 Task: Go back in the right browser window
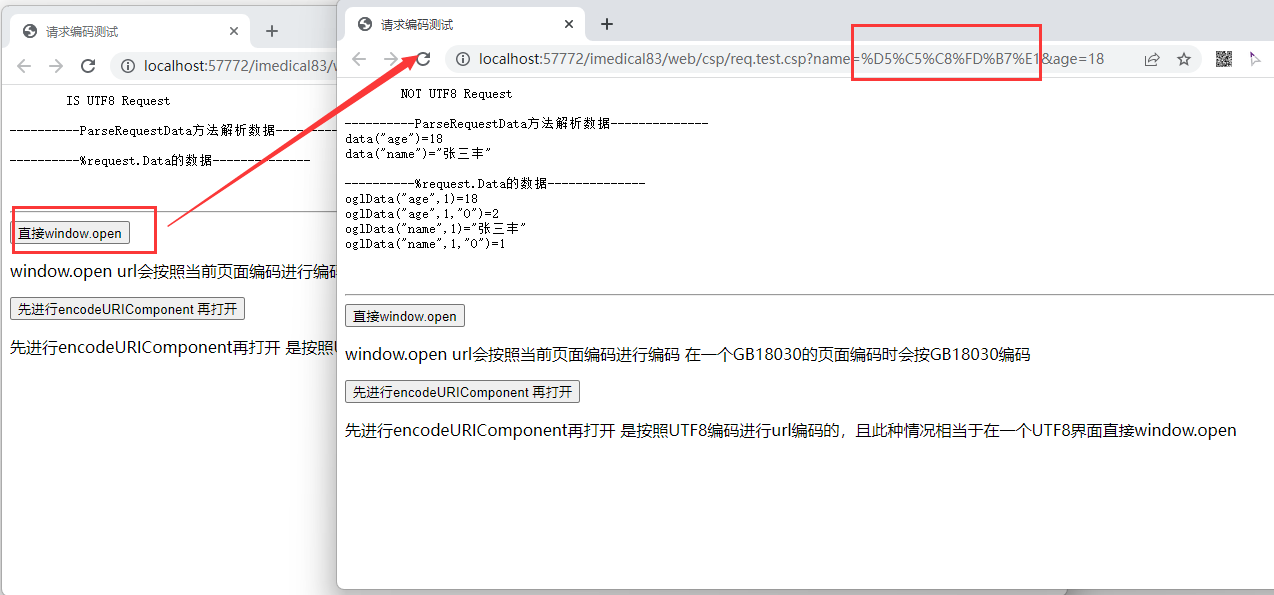[x=359, y=59]
